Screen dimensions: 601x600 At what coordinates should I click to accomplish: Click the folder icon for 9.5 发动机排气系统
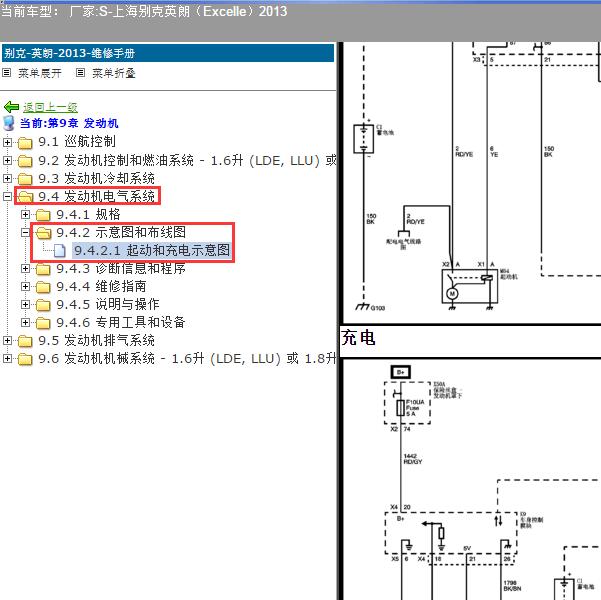[x=25, y=341]
